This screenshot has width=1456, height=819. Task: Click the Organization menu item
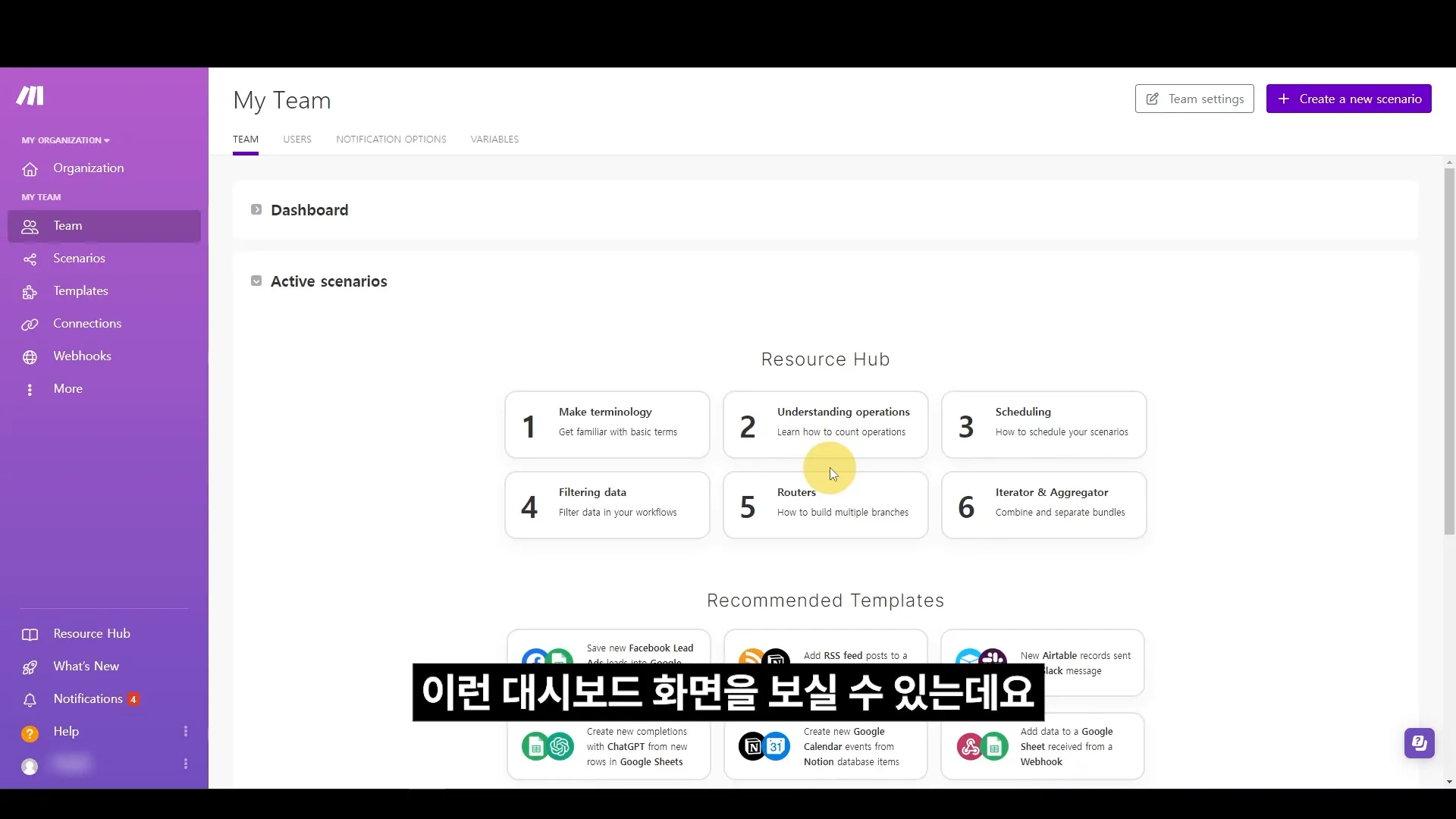[x=89, y=167]
